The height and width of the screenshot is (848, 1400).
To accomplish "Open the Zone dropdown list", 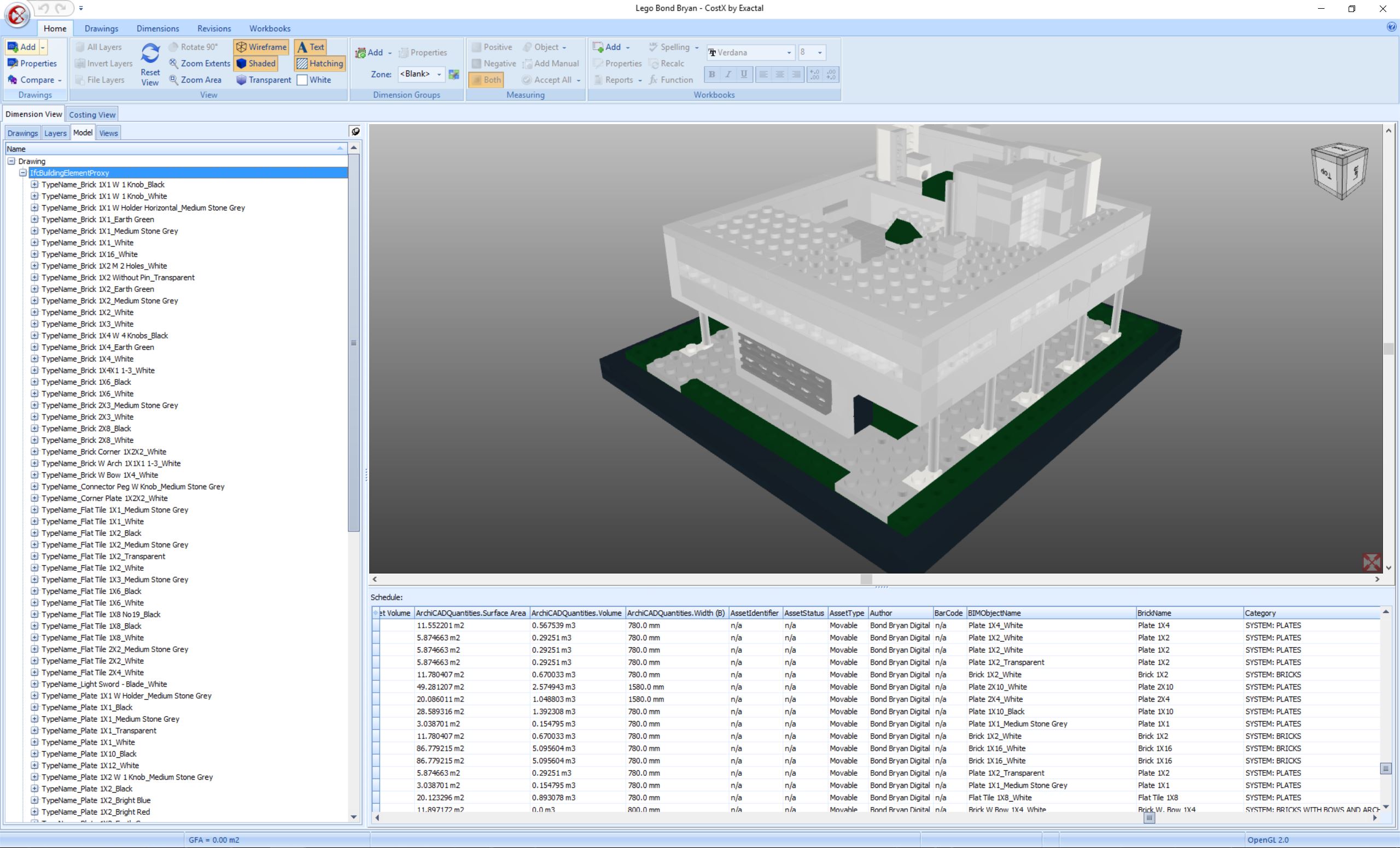I will click(439, 74).
